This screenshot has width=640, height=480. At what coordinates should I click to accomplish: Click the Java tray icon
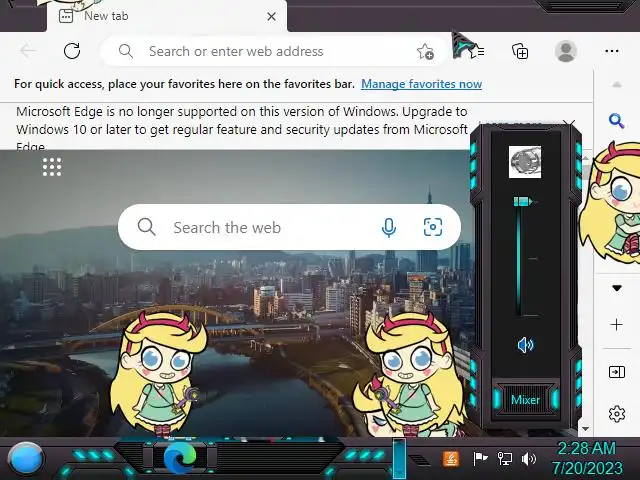click(451, 458)
